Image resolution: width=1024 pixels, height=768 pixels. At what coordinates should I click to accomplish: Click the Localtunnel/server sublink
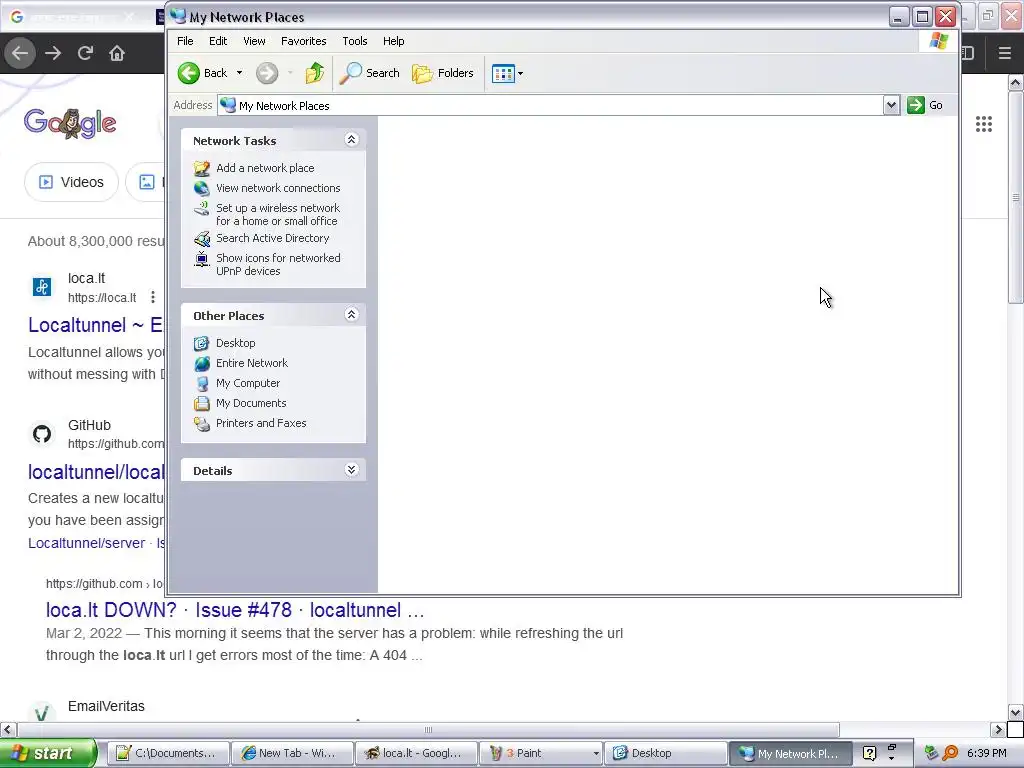[86, 543]
